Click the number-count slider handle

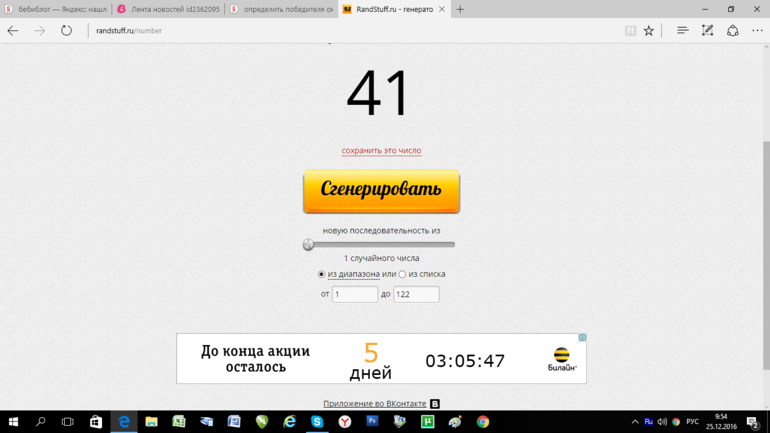click(x=308, y=244)
